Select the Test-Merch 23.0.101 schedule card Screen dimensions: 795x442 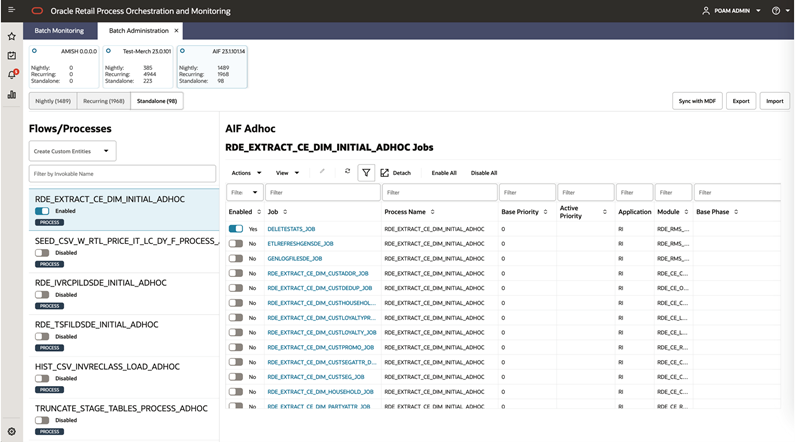point(138,67)
